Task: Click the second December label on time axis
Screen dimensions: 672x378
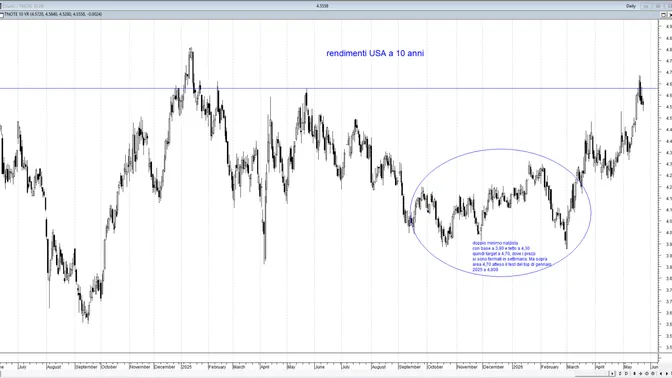Action: point(493,367)
